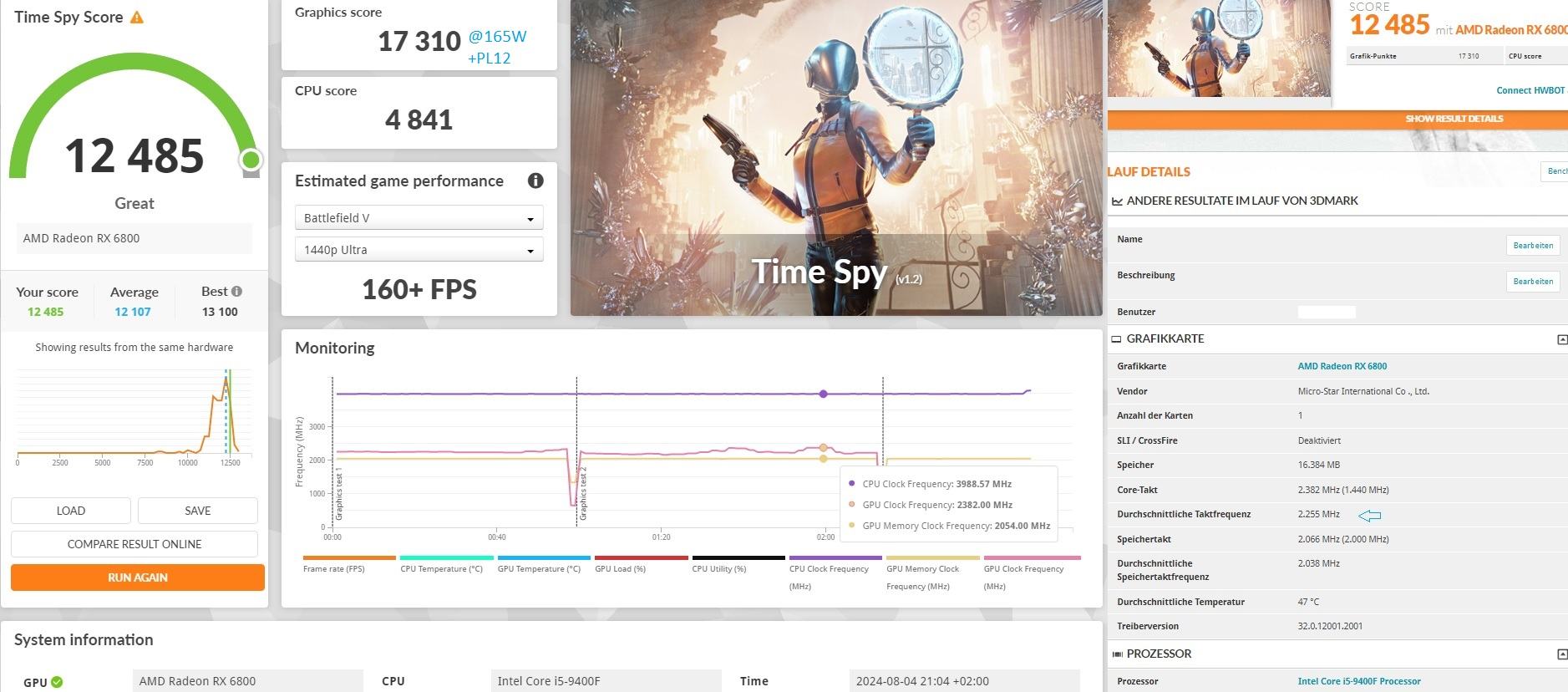1568x692 pixels.
Task: Click the GRAFIKKARTE section header icon
Action: coord(1116,339)
